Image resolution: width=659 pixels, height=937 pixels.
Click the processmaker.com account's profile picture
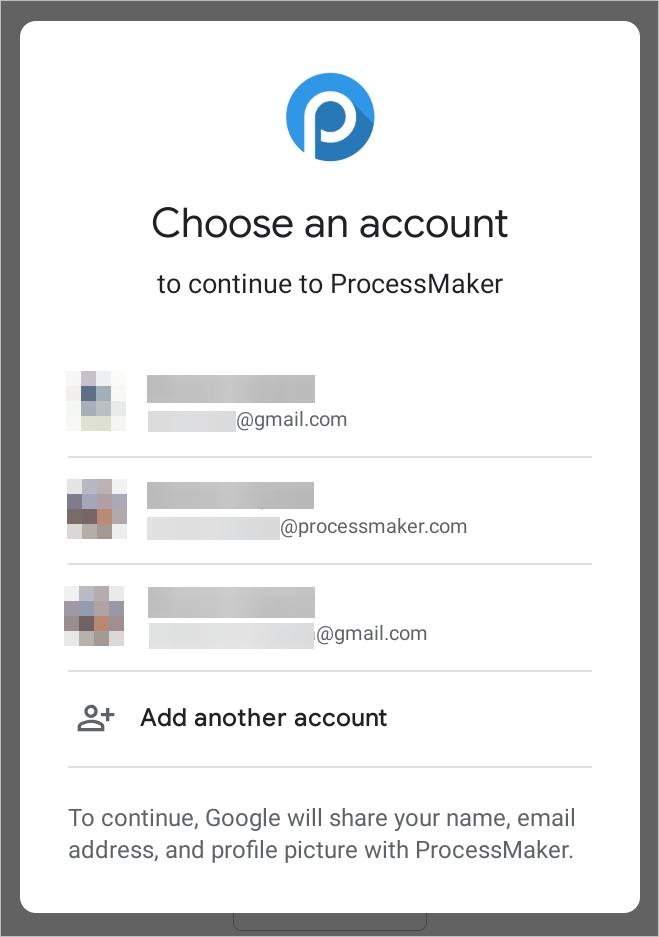pos(96,508)
